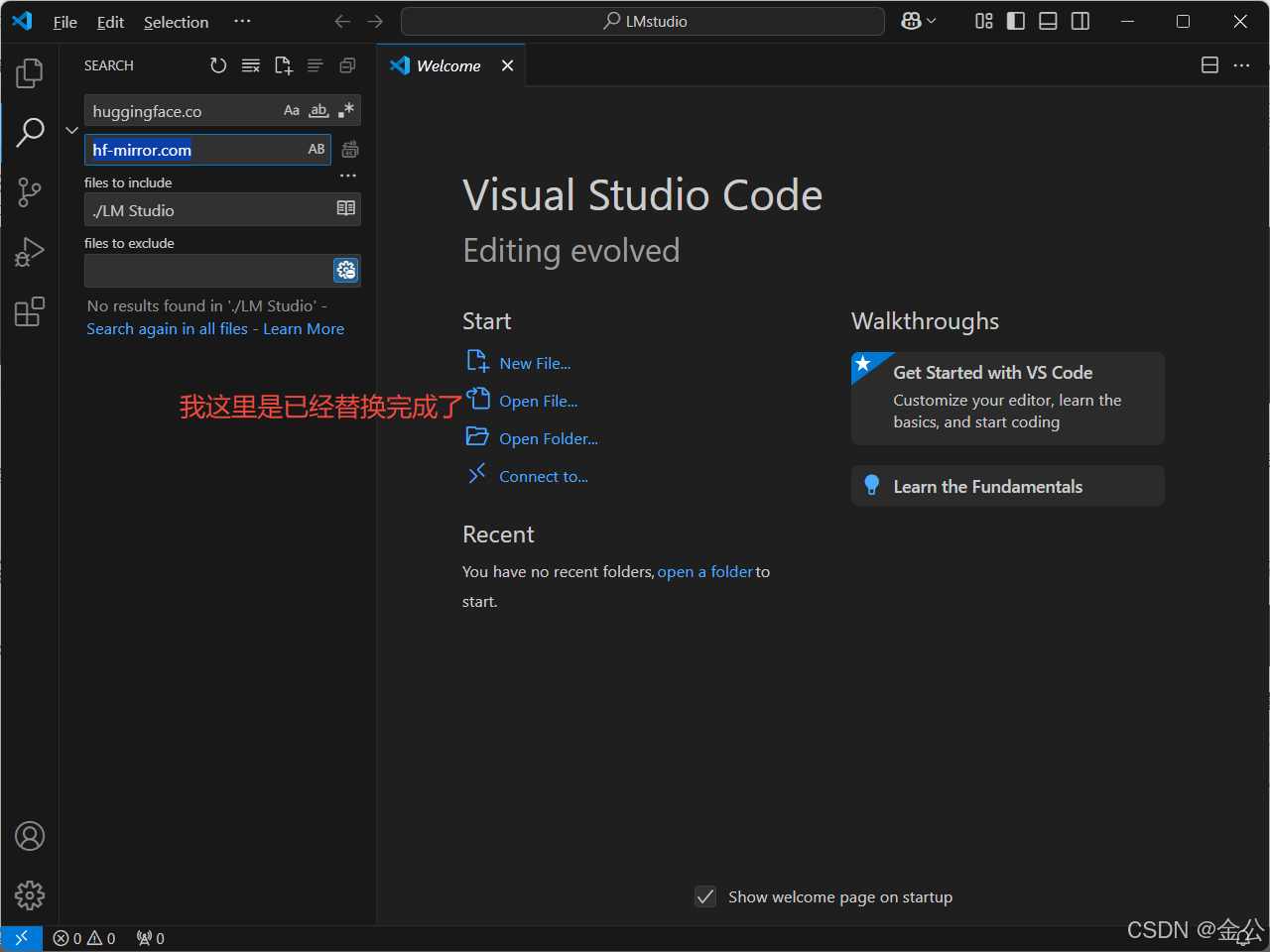Uncheck Show welcome page on startup
Viewport: 1270px width, 952px height.
[x=705, y=897]
